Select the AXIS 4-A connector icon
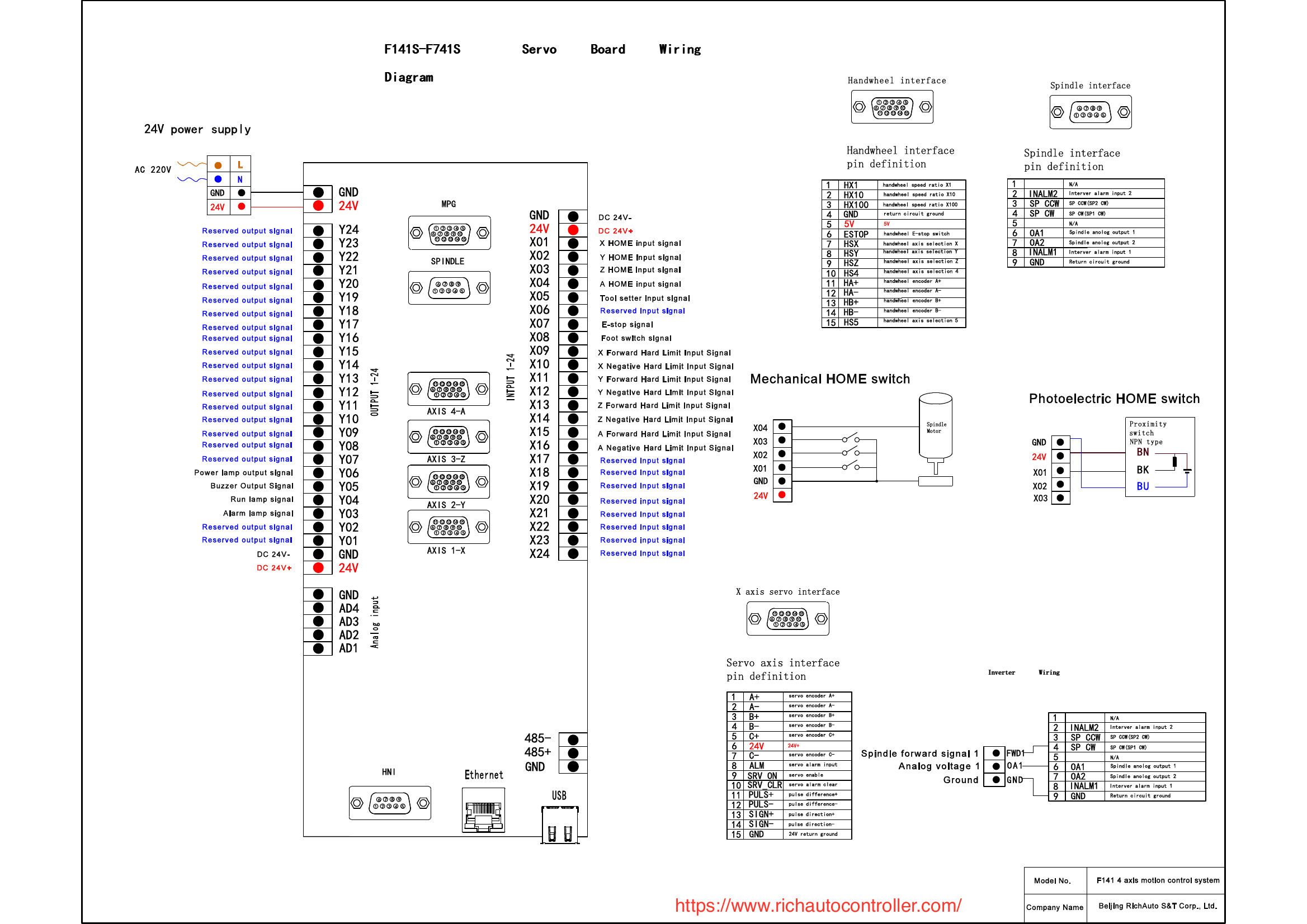1307x924 pixels. click(x=449, y=389)
